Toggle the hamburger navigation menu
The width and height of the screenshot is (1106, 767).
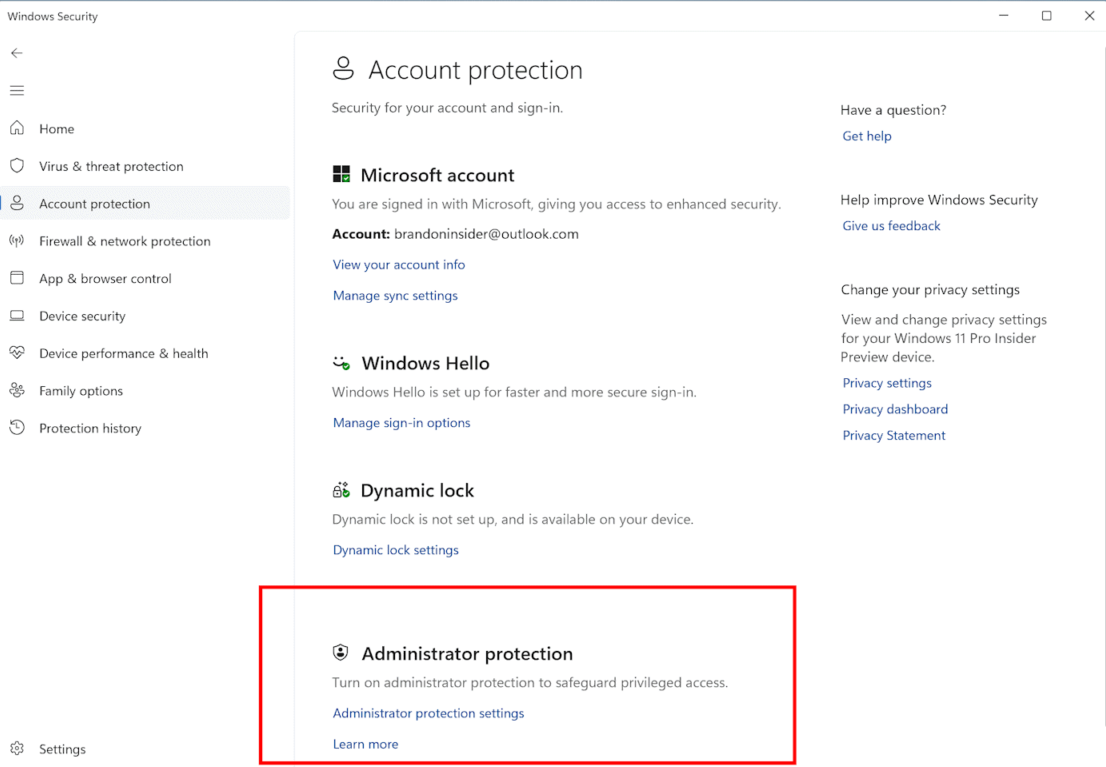tap(17, 91)
